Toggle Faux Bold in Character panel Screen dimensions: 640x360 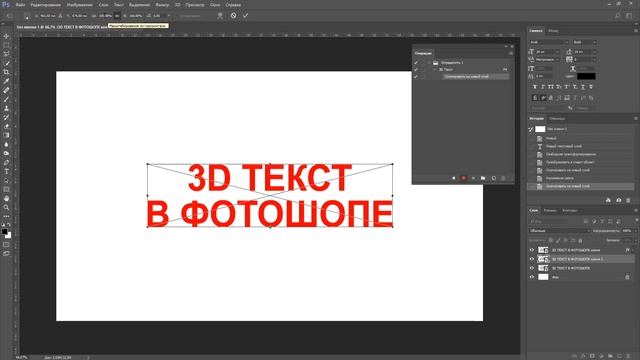[x=535, y=87]
